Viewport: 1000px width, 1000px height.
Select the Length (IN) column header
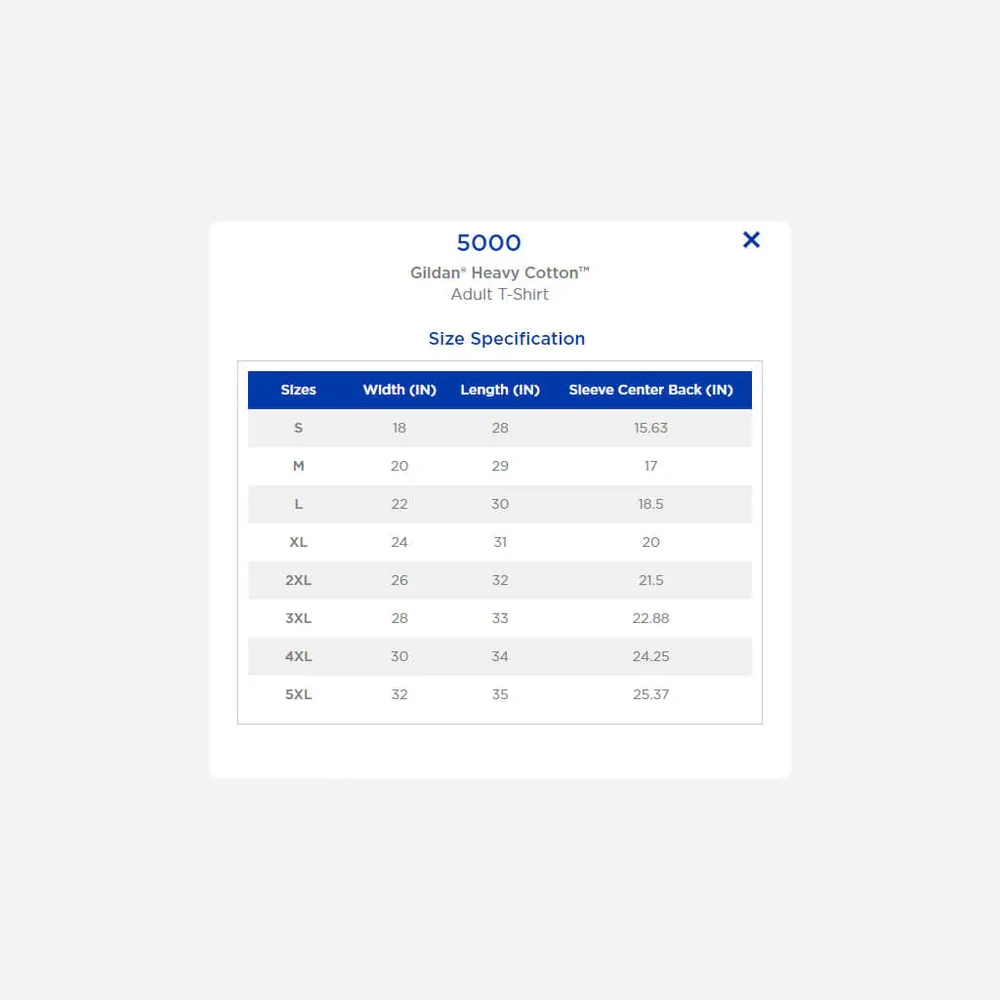500,390
